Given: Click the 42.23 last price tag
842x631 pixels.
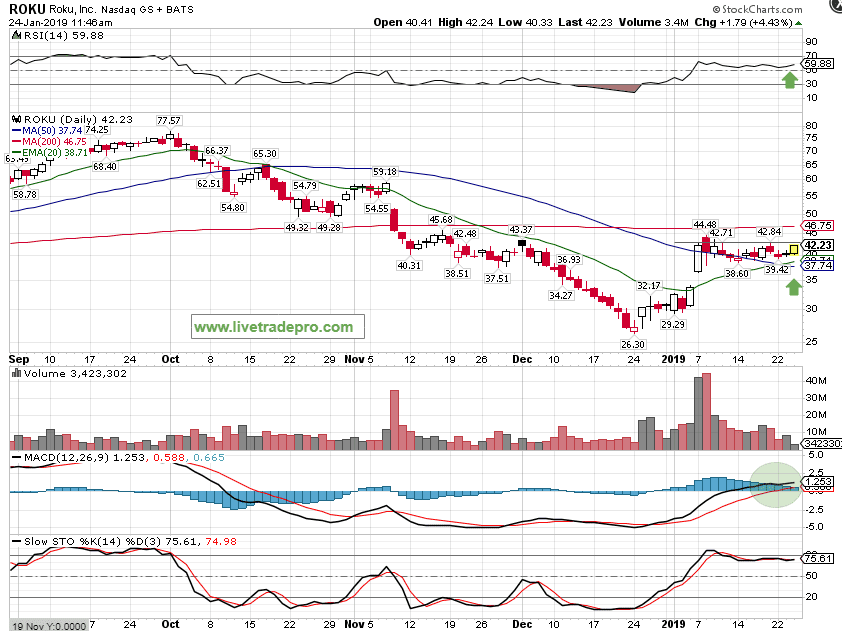Looking at the screenshot, I should 819,245.
